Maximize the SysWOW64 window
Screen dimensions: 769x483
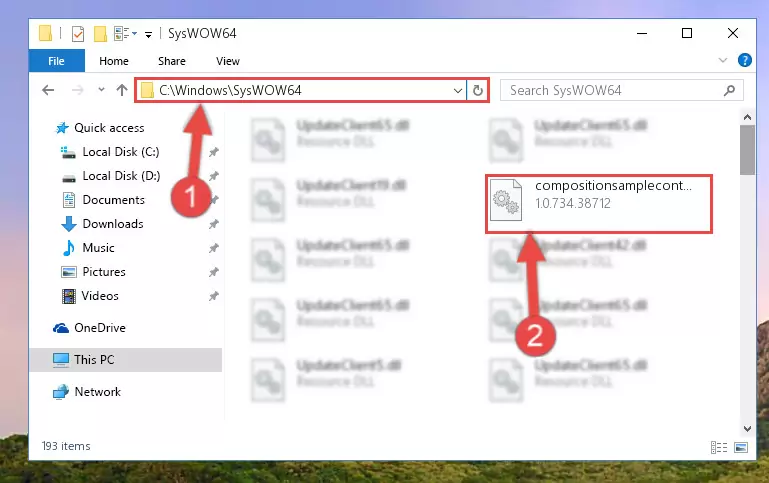[x=687, y=33]
